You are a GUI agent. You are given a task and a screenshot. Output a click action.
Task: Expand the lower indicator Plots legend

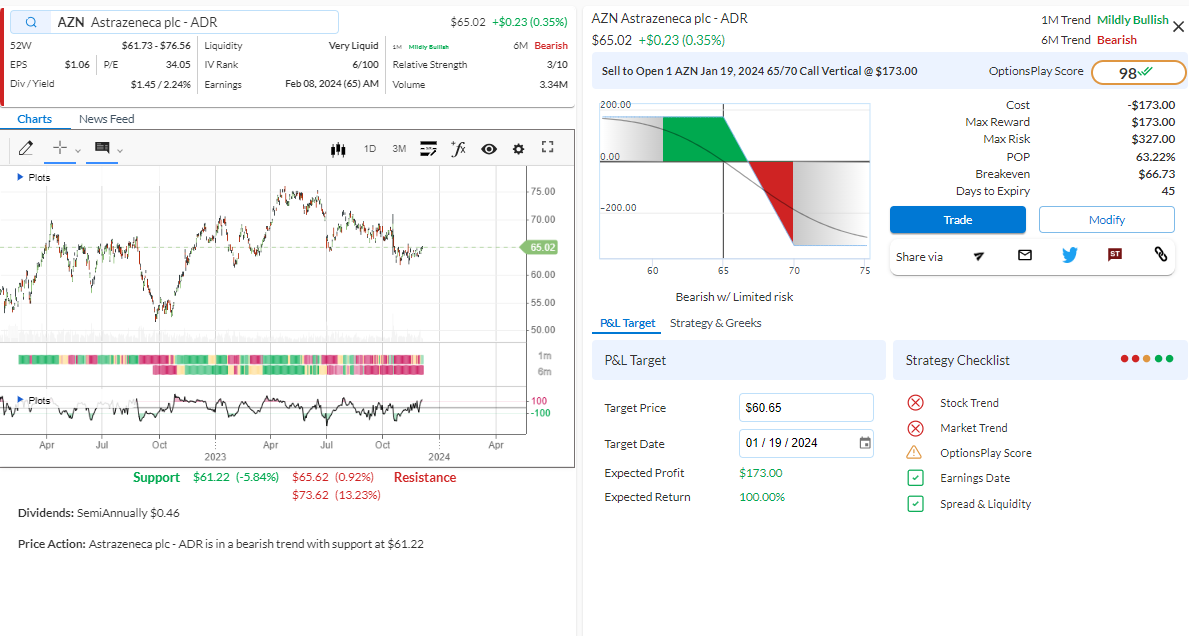pos(33,400)
